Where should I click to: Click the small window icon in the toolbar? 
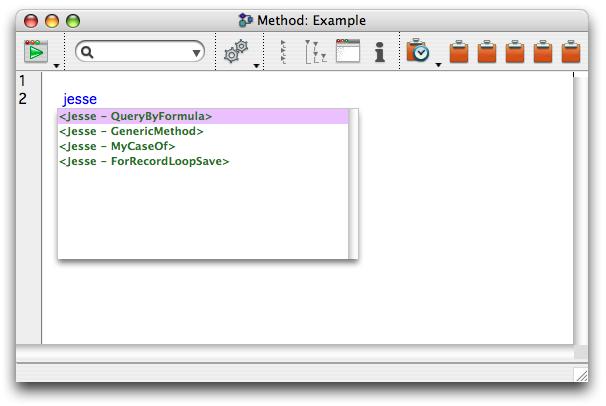click(347, 52)
